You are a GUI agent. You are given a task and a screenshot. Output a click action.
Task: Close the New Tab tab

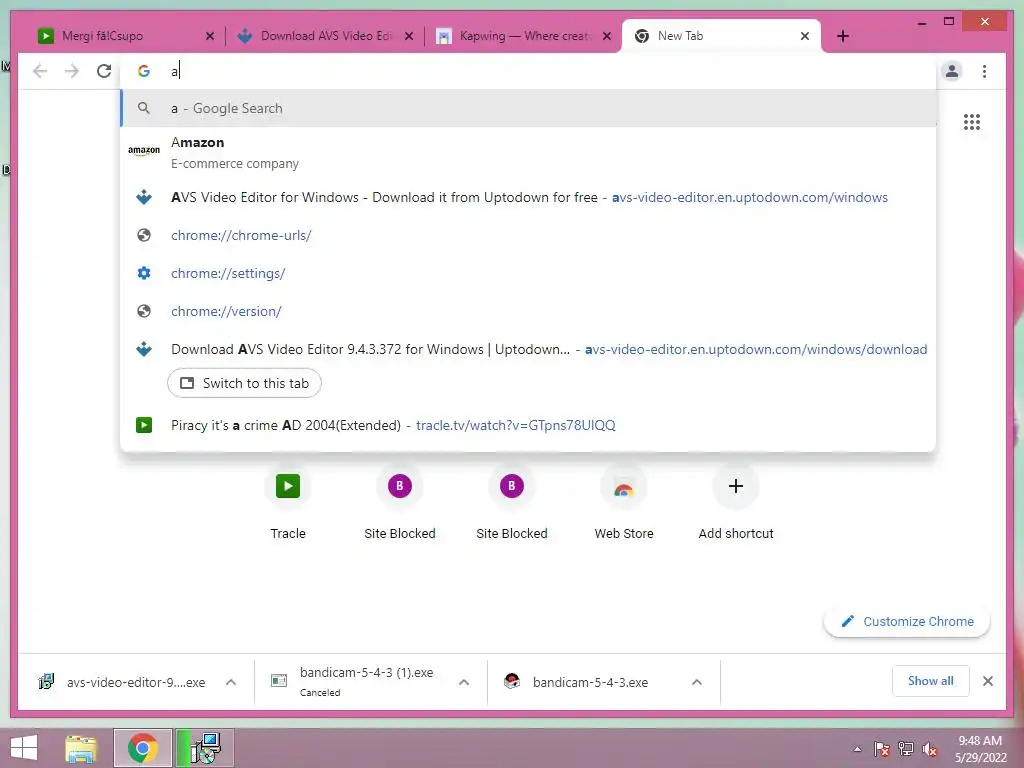click(805, 36)
